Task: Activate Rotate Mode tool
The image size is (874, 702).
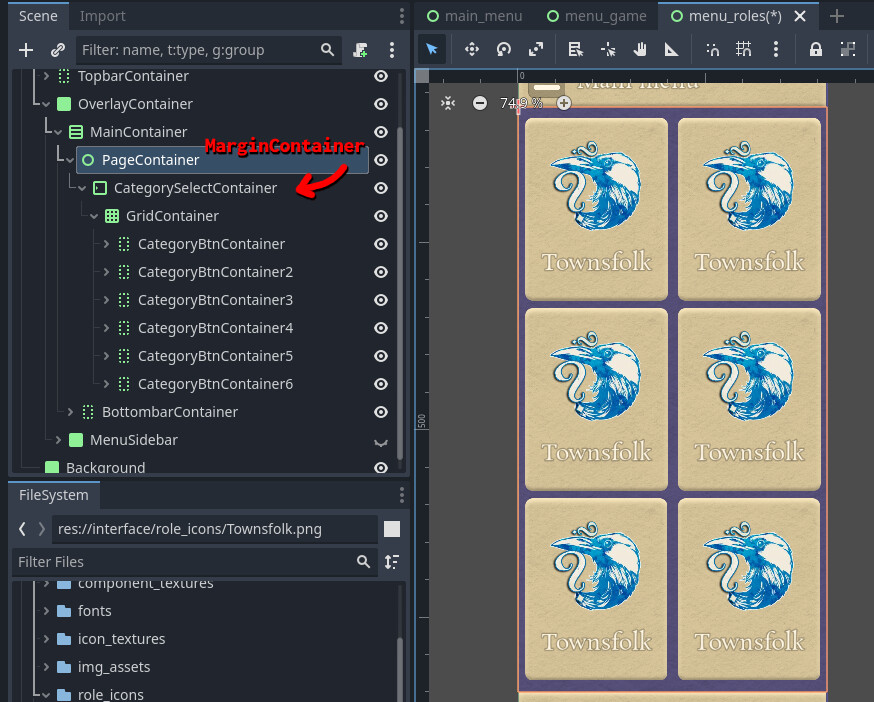Action: [x=504, y=49]
